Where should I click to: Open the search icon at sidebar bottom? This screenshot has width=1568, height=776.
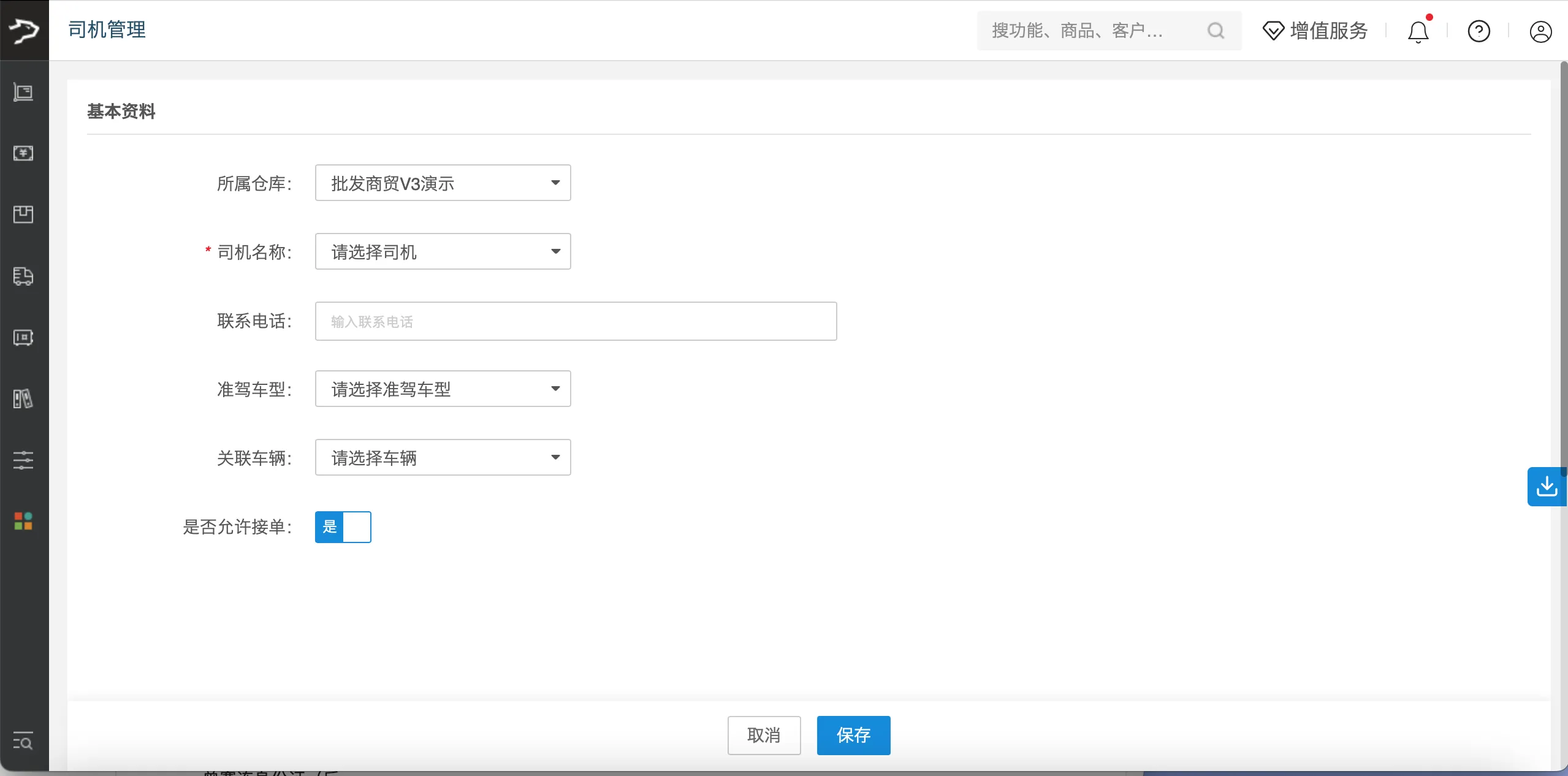[23, 741]
